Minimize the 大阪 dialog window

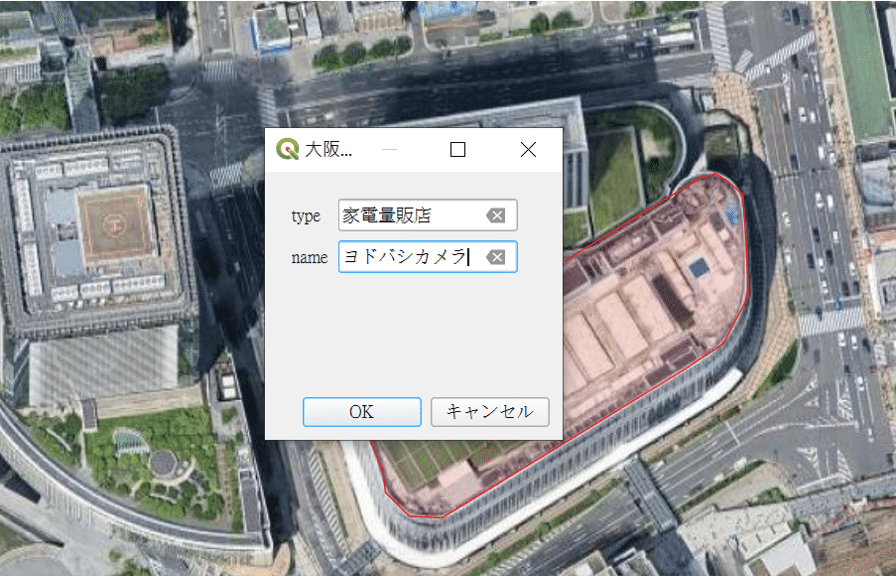tap(389, 150)
